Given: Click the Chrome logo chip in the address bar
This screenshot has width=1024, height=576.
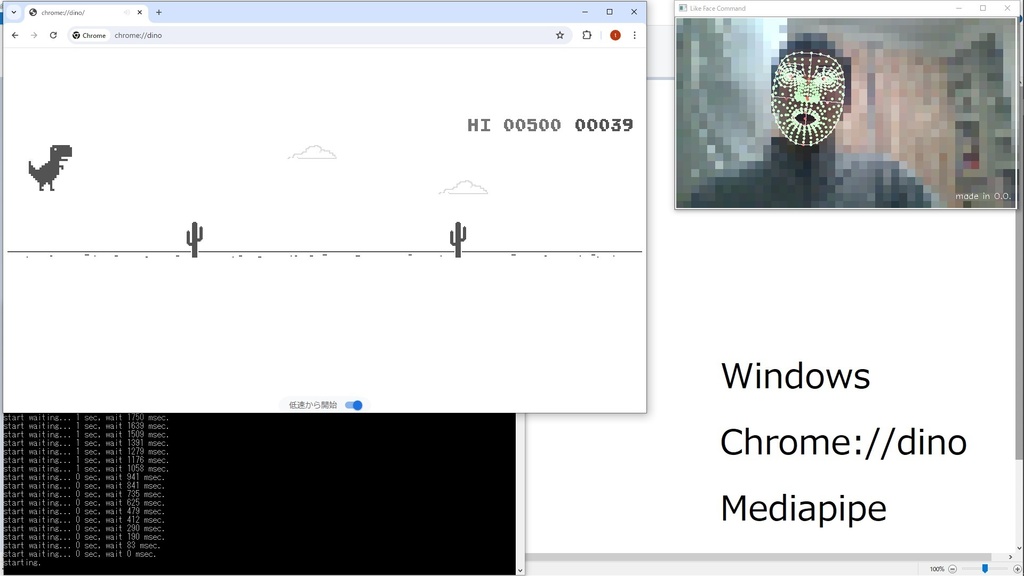Looking at the screenshot, I should [88, 34].
